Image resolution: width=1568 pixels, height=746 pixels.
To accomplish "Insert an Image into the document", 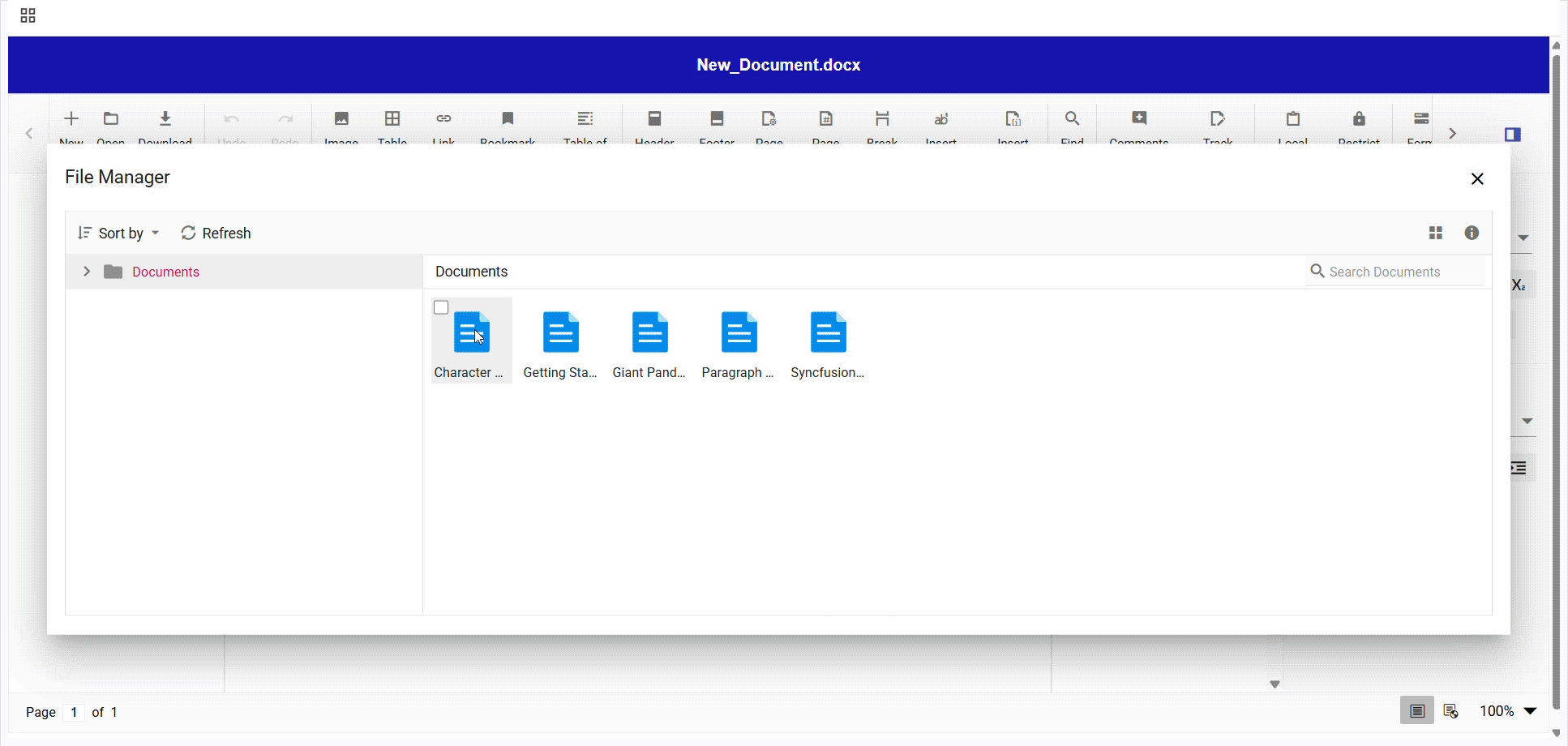I will pyautogui.click(x=341, y=126).
